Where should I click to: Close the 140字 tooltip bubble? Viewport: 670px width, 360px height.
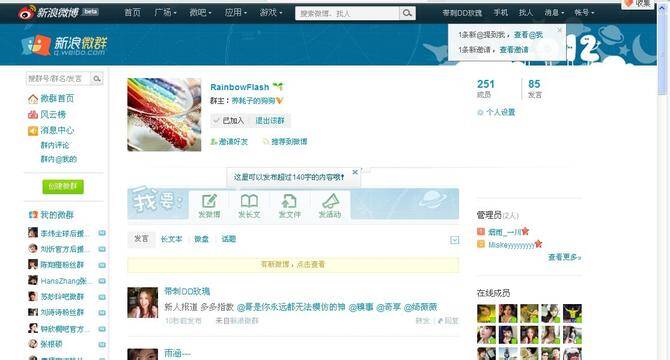coord(355,172)
